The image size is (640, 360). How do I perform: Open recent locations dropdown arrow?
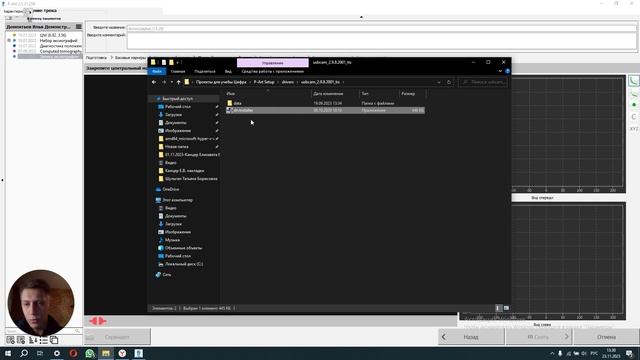[171, 82]
